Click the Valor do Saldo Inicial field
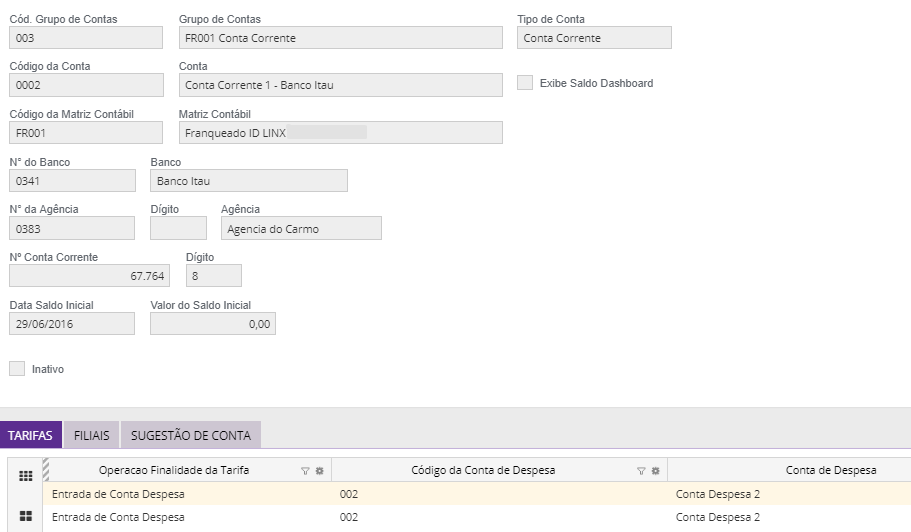 (x=212, y=324)
